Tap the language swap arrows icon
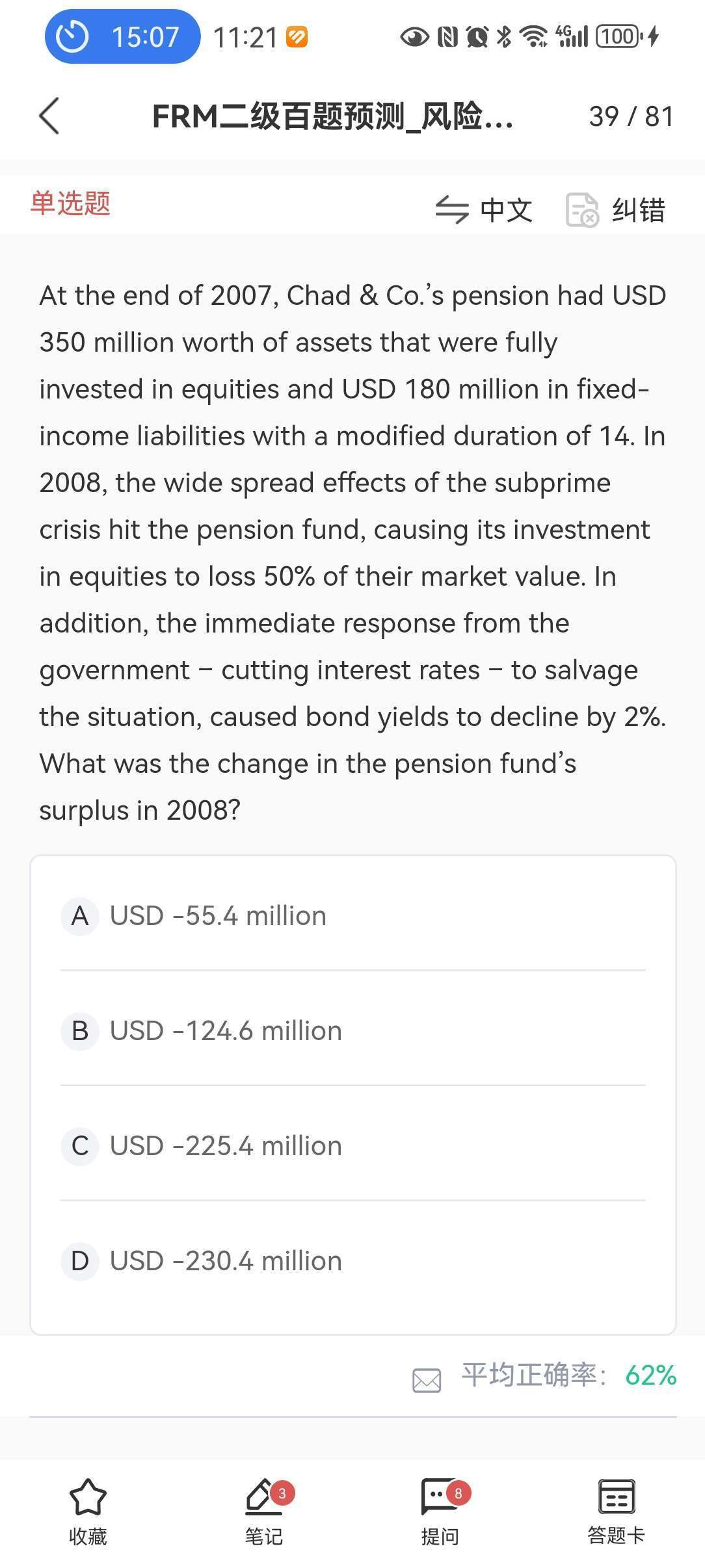The width and height of the screenshot is (705, 1568). (451, 209)
